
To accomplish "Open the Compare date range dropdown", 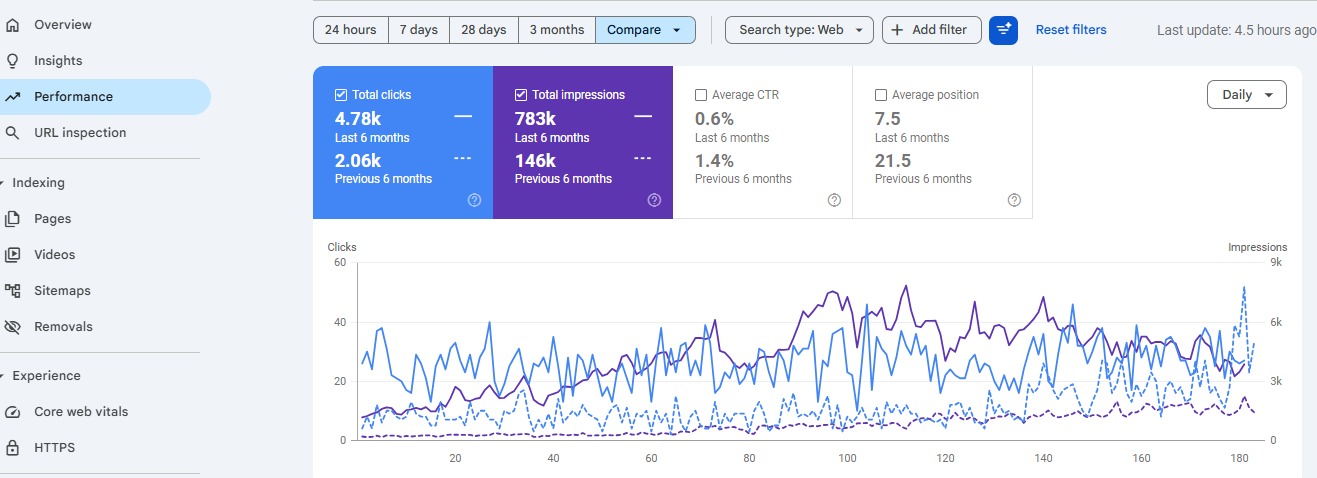I will coord(645,30).
